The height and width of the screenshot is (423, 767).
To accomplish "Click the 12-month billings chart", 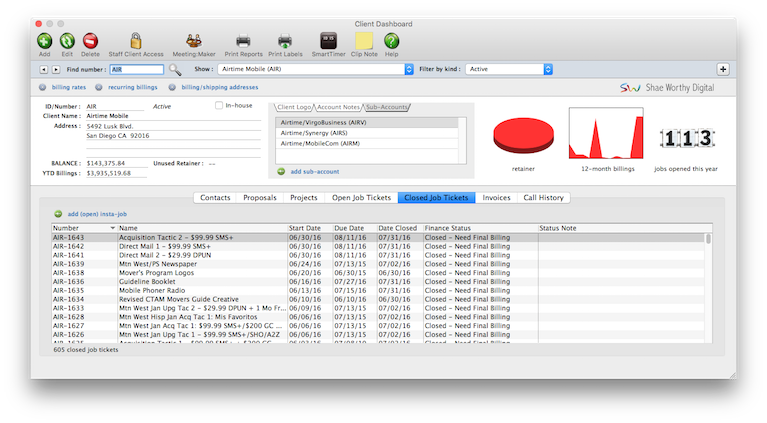I will click(x=604, y=138).
